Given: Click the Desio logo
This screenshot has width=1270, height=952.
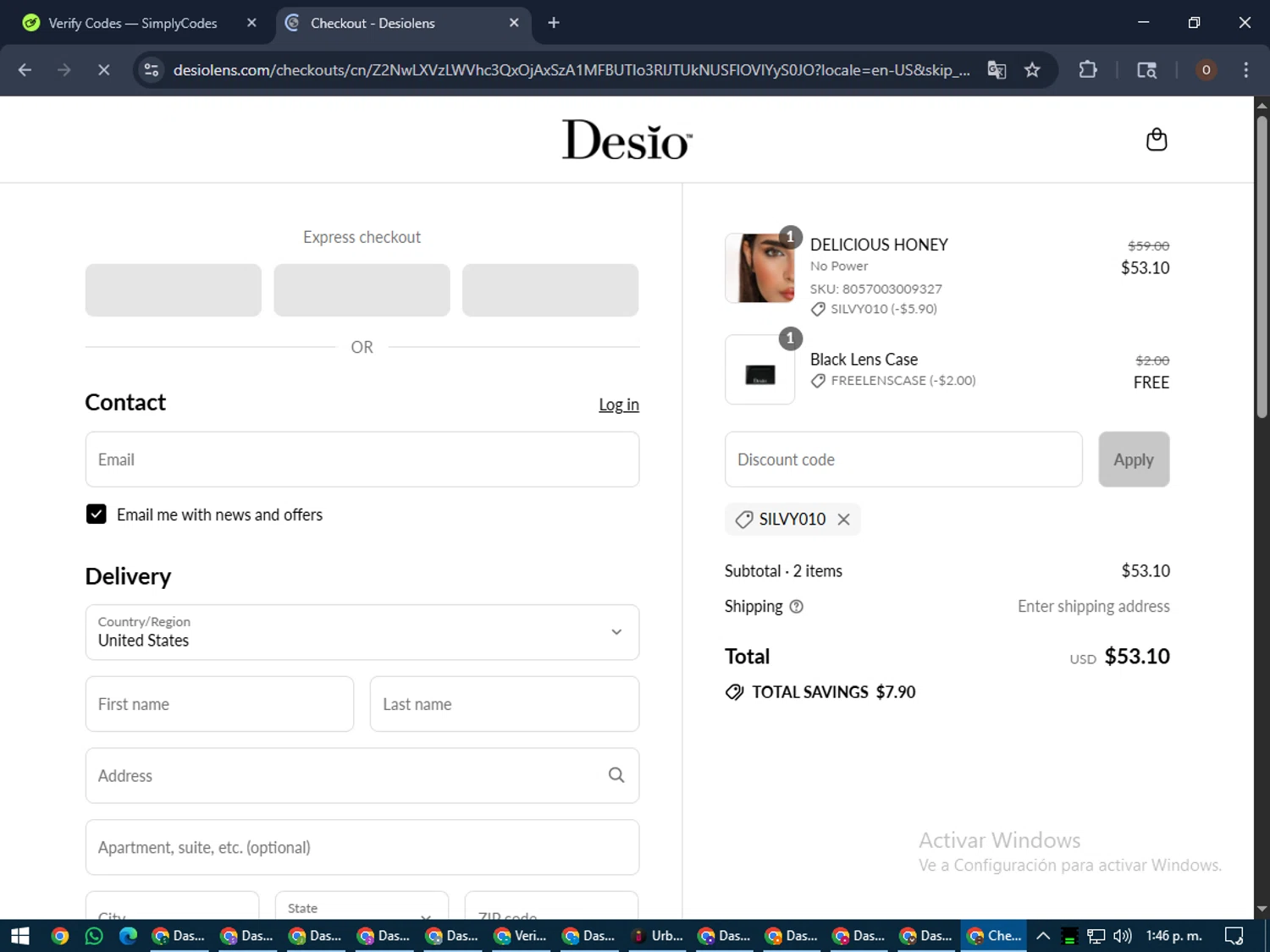Looking at the screenshot, I should pos(627,140).
